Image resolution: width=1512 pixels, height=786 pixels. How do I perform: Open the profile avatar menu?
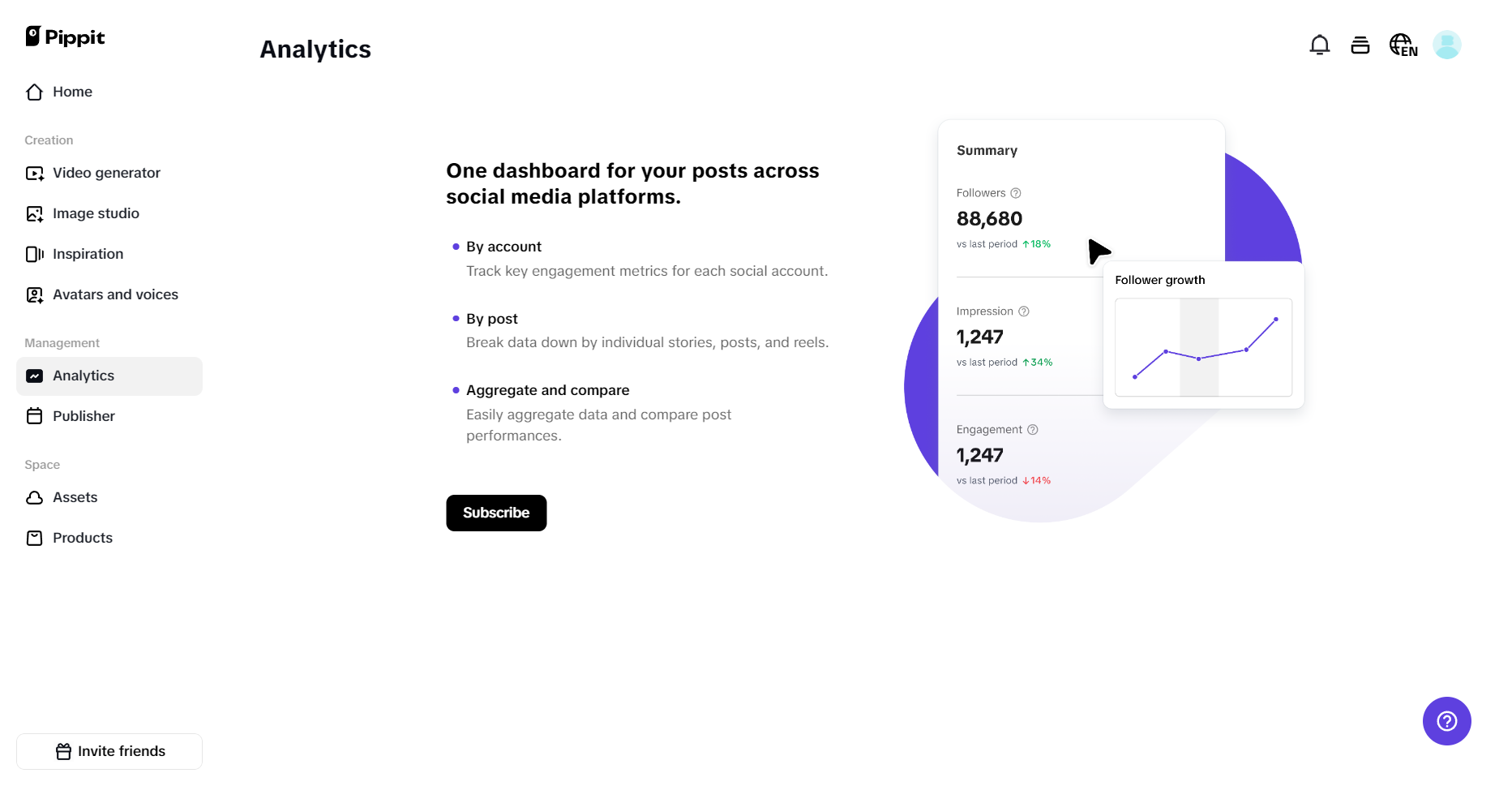[1448, 45]
